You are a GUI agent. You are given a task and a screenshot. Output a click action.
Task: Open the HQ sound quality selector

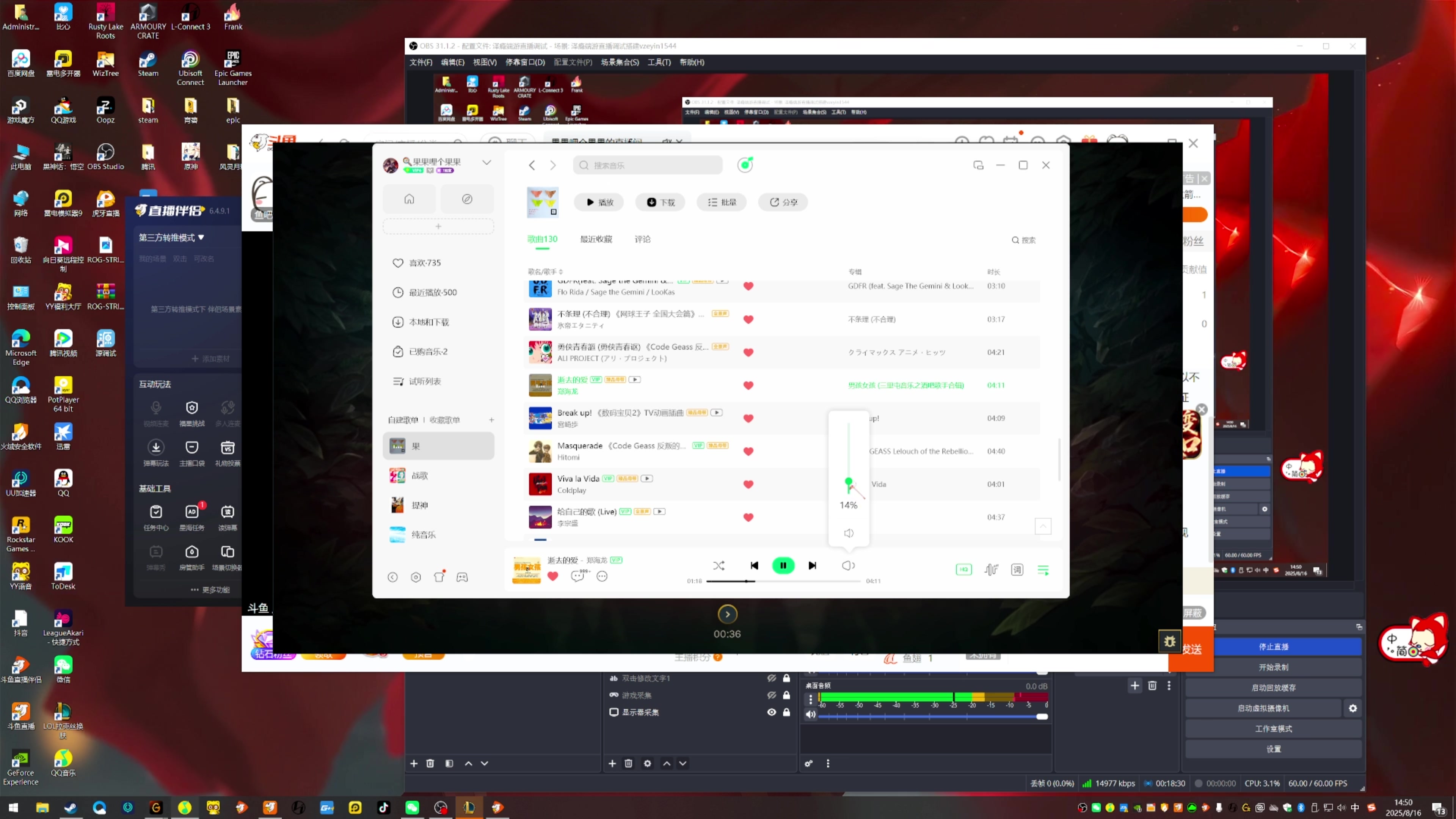(964, 570)
